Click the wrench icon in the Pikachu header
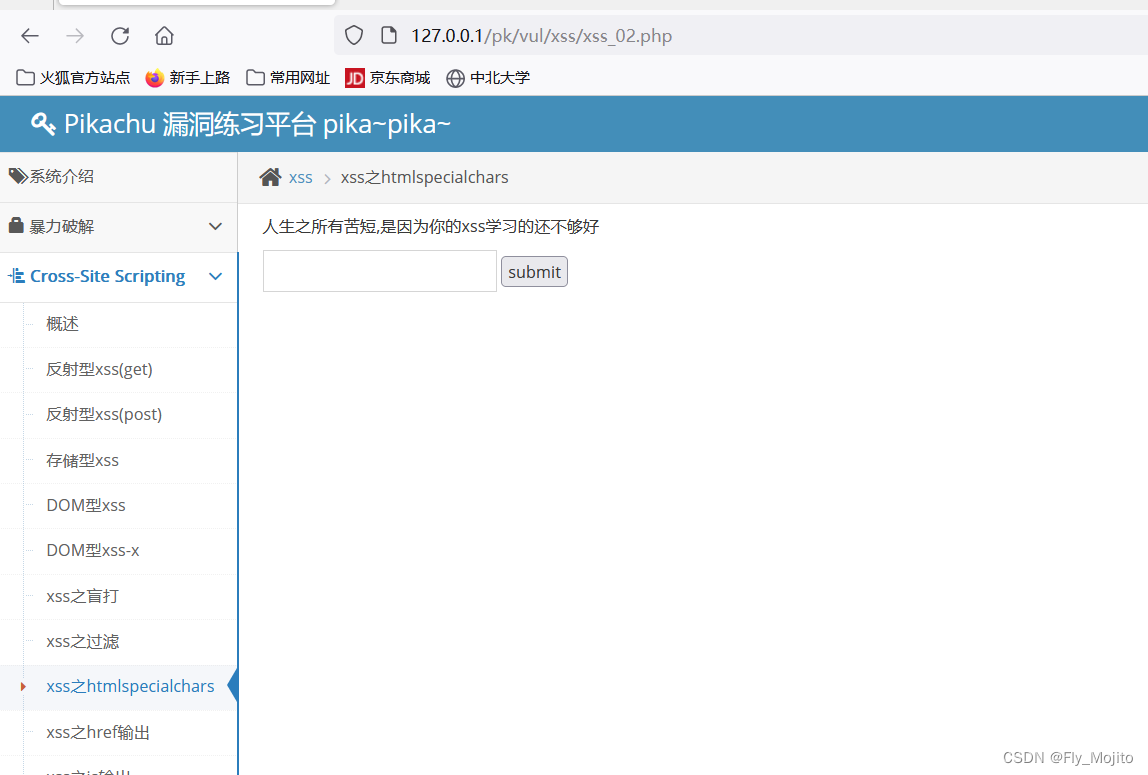Image resolution: width=1148 pixels, height=775 pixels. pos(42,123)
